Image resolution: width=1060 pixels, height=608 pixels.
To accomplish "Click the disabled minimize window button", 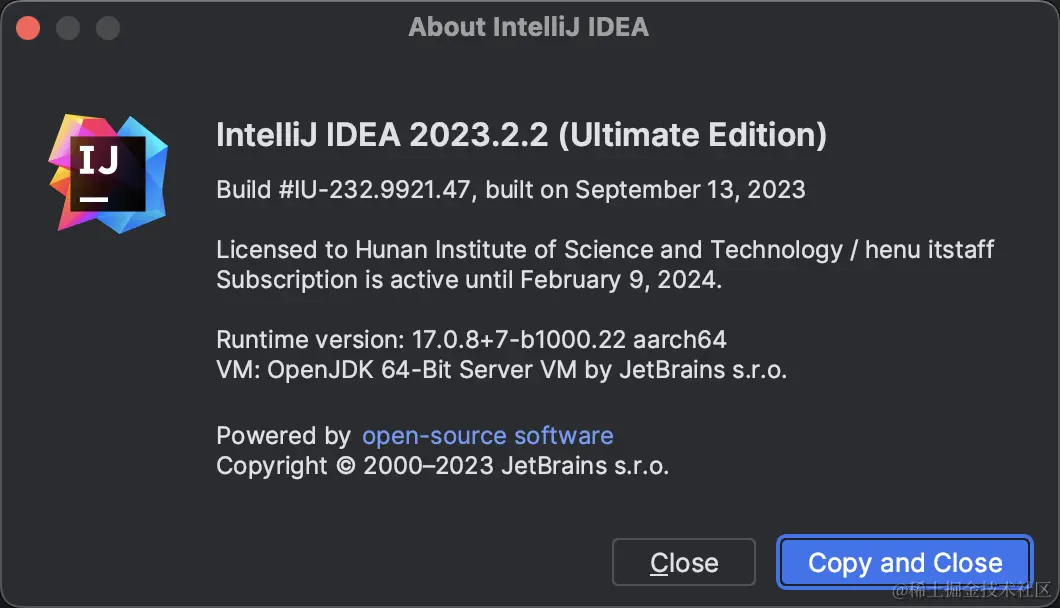I will coord(68,27).
